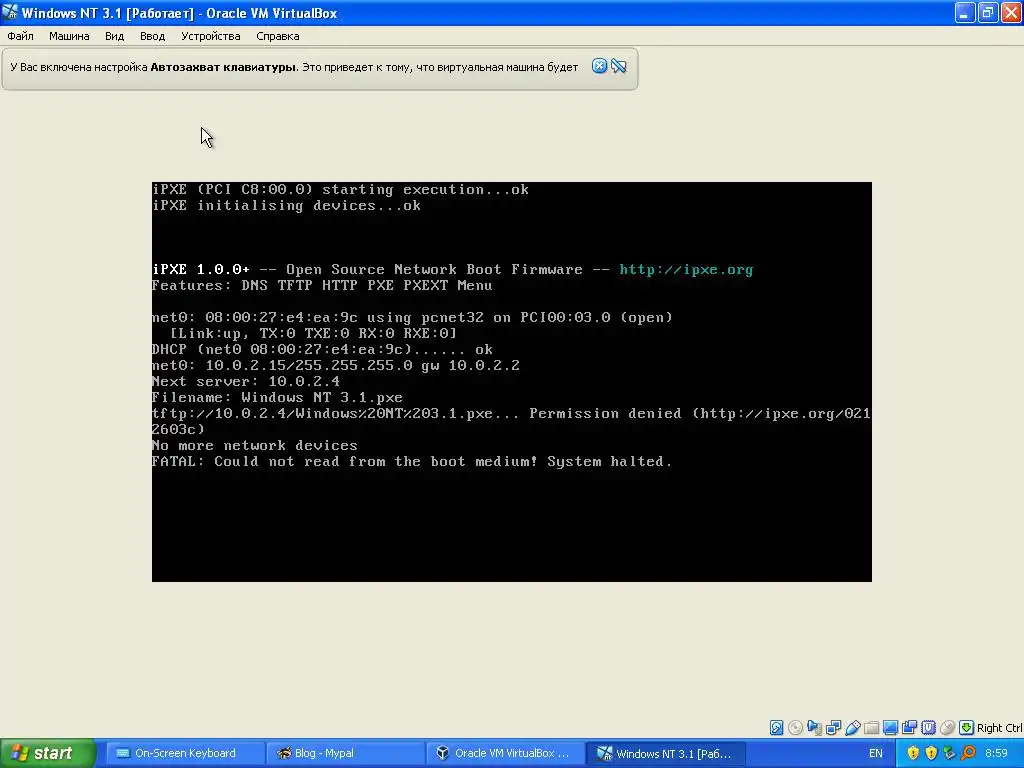Restore down the VirtualBox VM window
1024x768 pixels.
click(988, 12)
